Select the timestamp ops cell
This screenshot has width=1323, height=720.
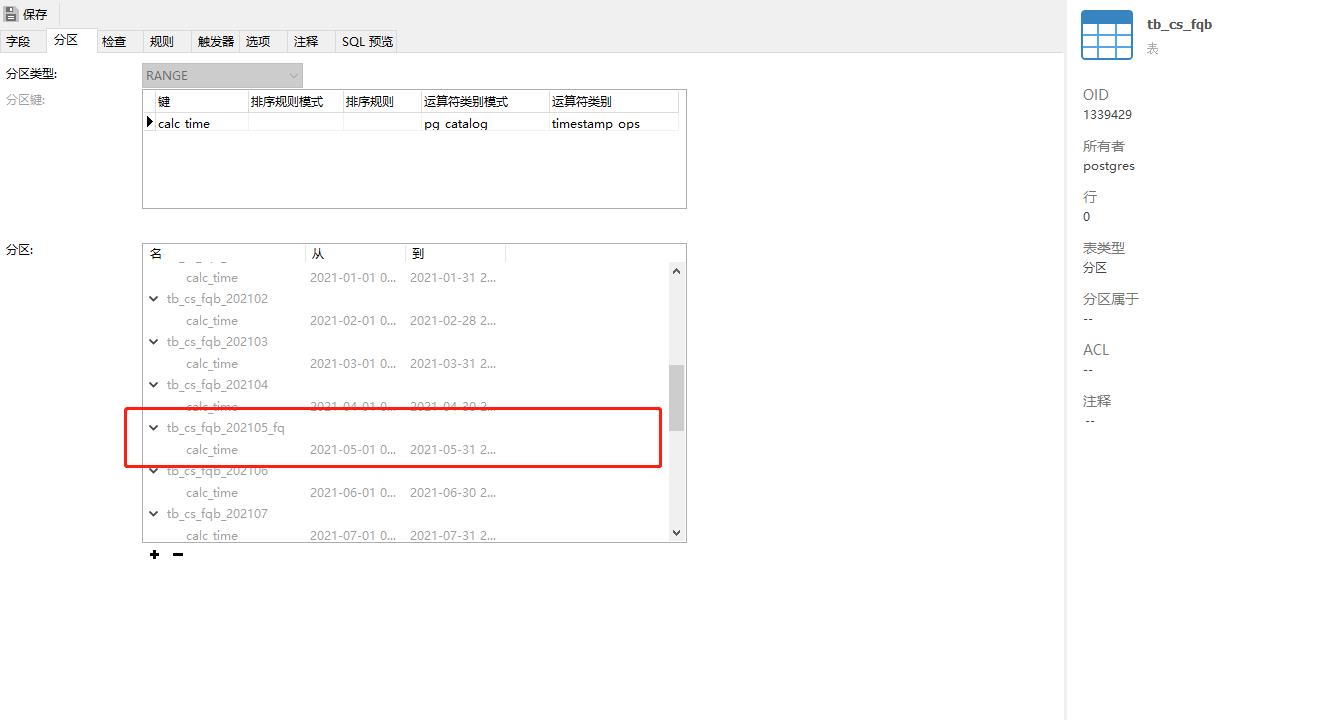(614, 123)
